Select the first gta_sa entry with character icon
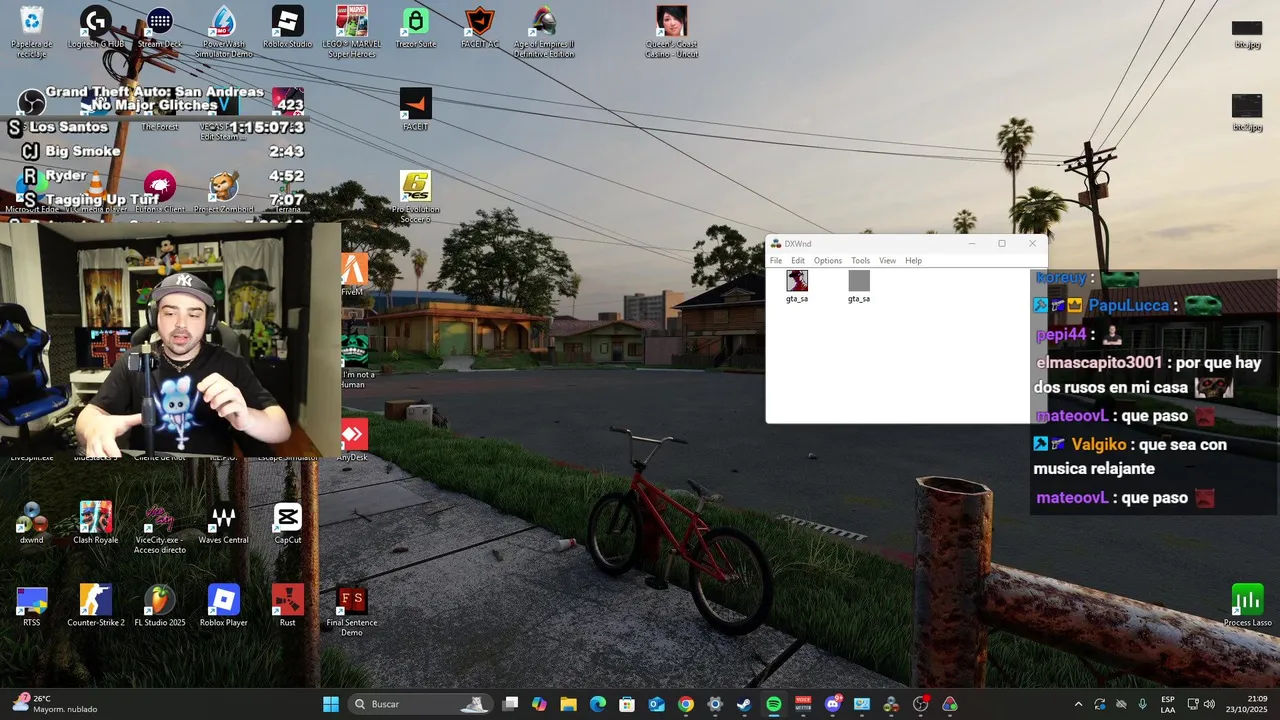This screenshot has height=720, width=1280. pyautogui.click(x=797, y=286)
